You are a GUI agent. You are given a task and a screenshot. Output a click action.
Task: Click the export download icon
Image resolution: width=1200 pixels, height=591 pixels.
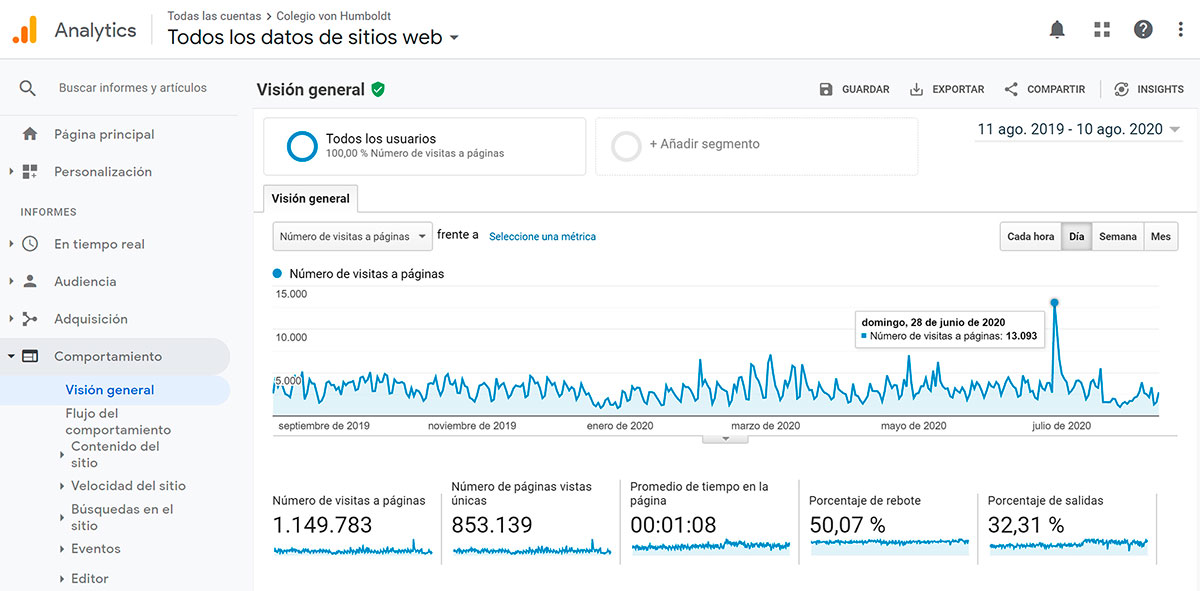(x=916, y=89)
